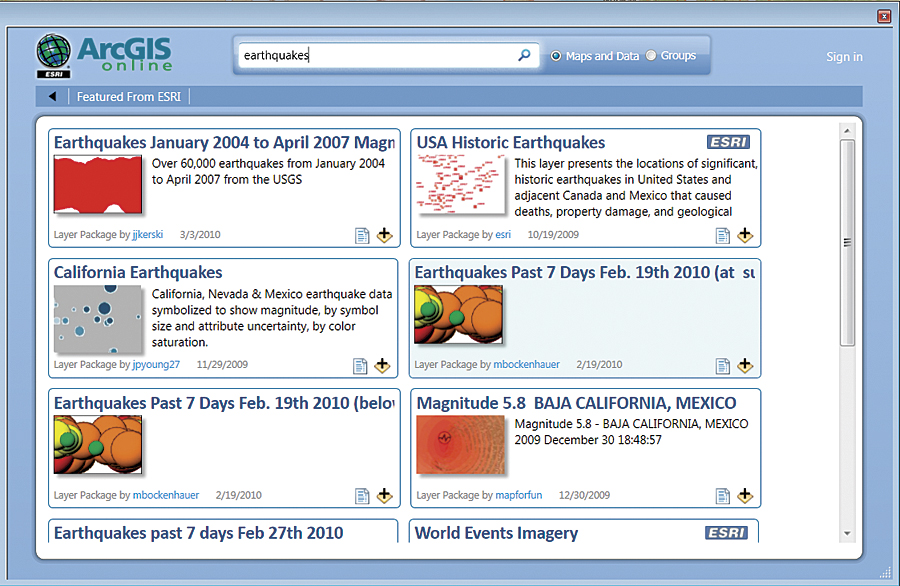This screenshot has height=586, width=900.
Task: Click the Magnitude 5.8 BAJA CALIFORNIA, MEXICO title
Action: 576,403
